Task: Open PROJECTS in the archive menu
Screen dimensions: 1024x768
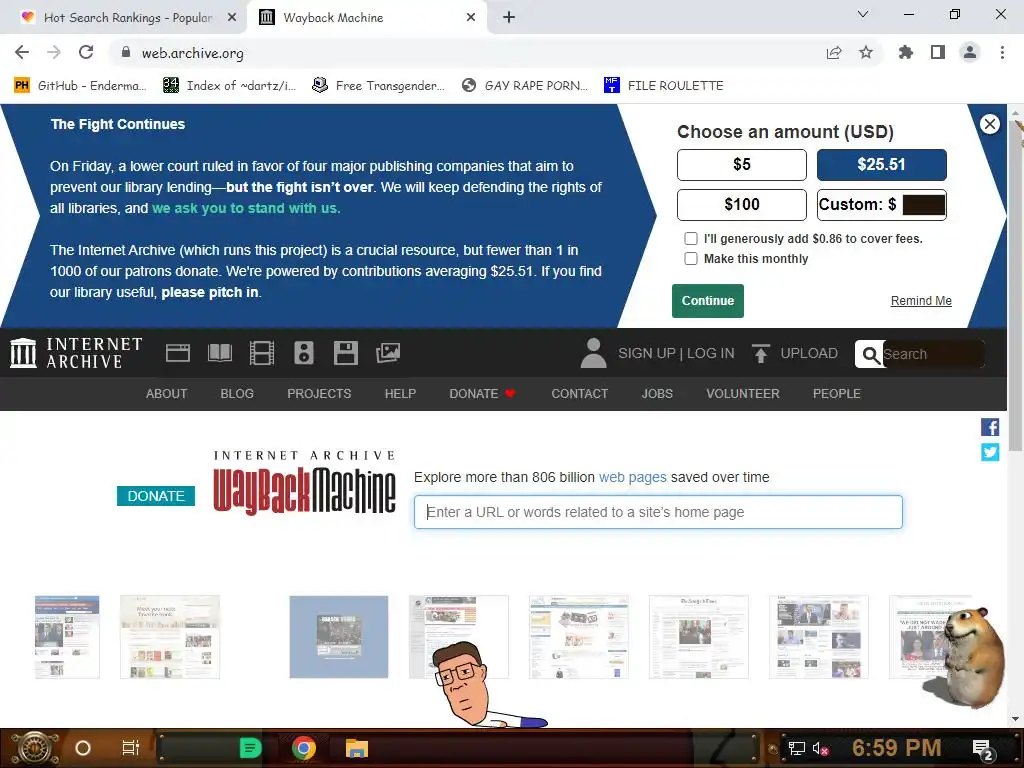Action: (x=319, y=394)
